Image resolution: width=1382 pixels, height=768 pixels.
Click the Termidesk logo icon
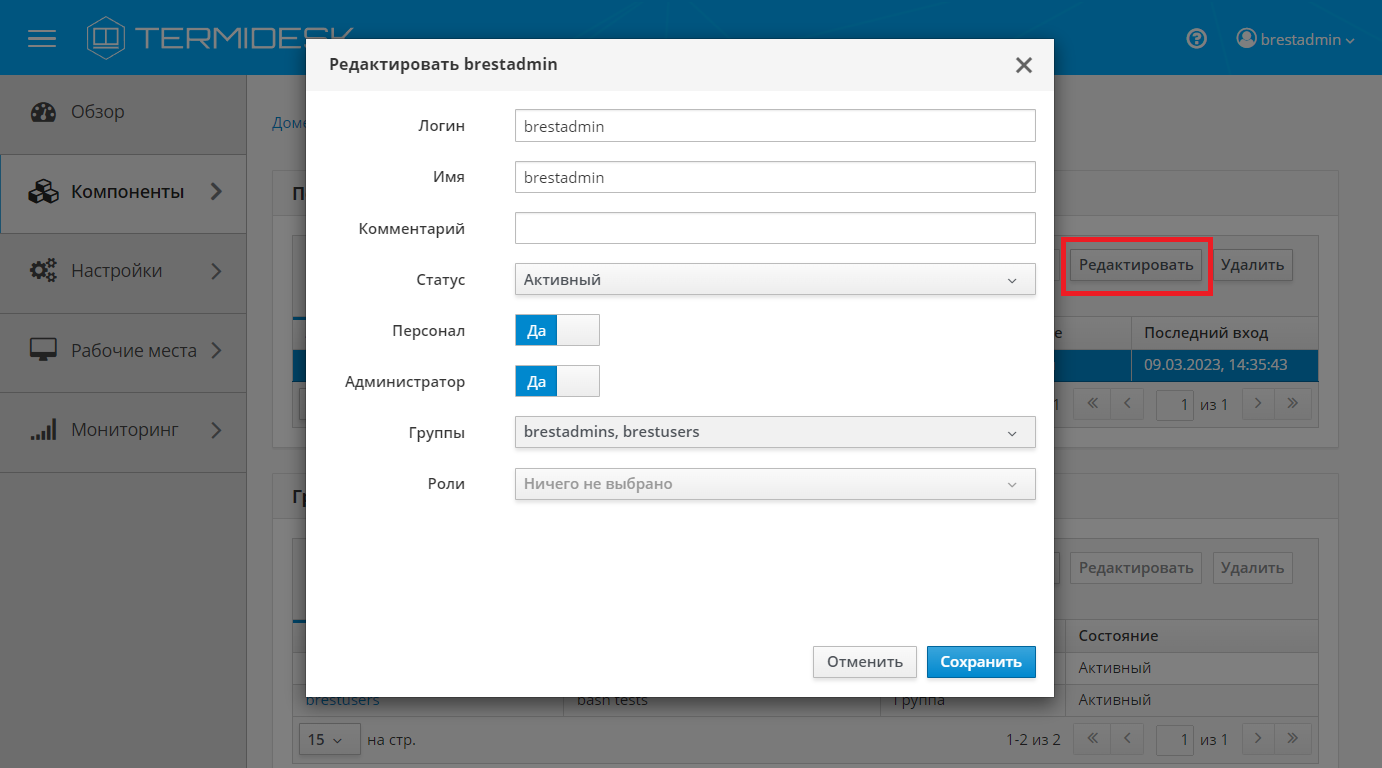click(105, 38)
